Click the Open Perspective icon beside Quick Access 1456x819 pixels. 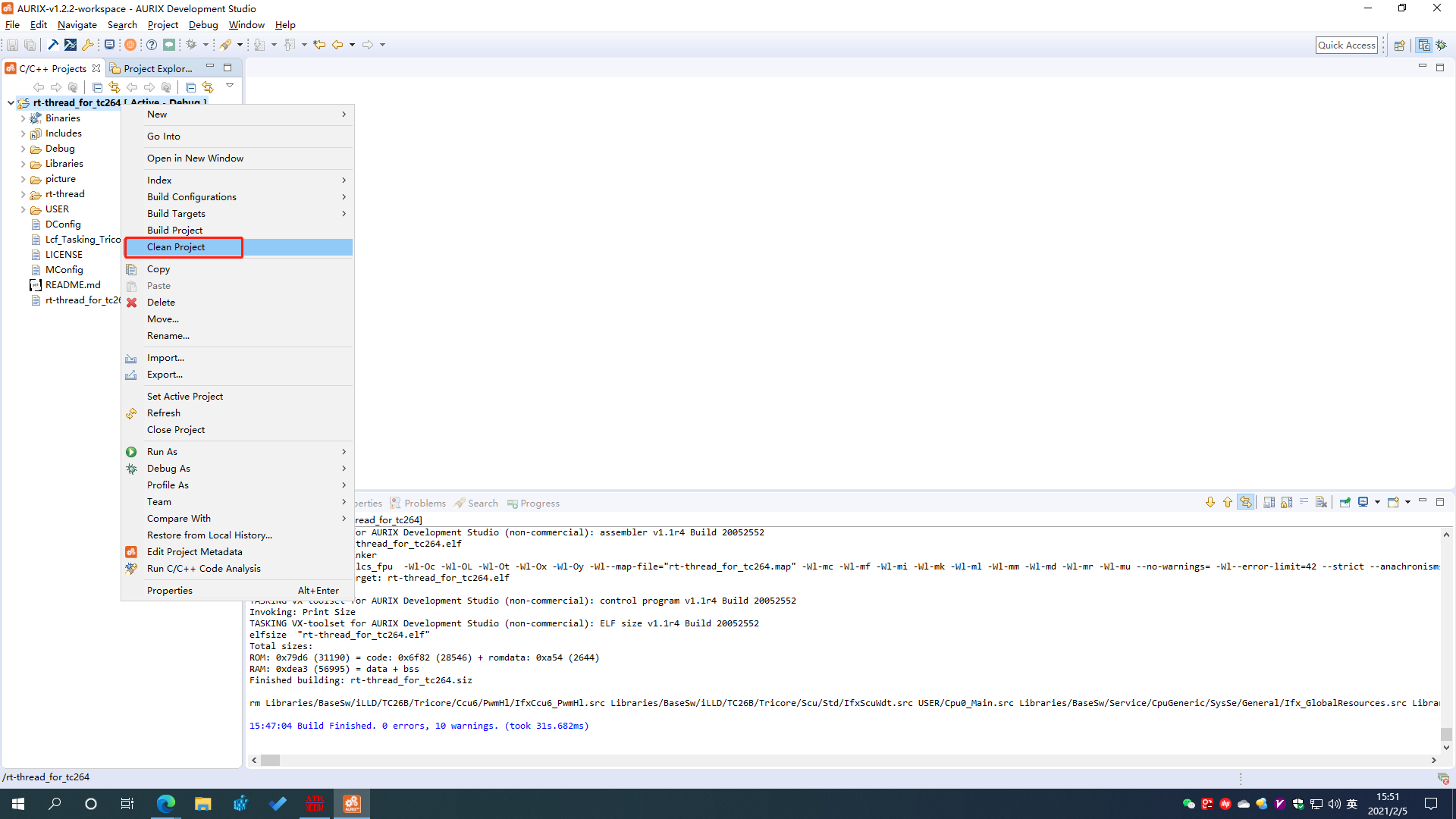[1400, 45]
